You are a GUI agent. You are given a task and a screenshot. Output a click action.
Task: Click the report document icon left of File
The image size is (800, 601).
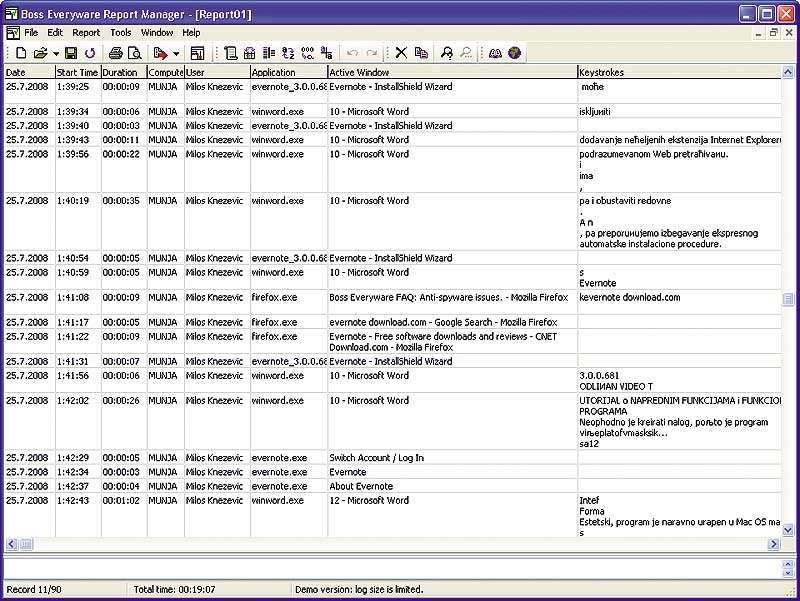[x=13, y=33]
